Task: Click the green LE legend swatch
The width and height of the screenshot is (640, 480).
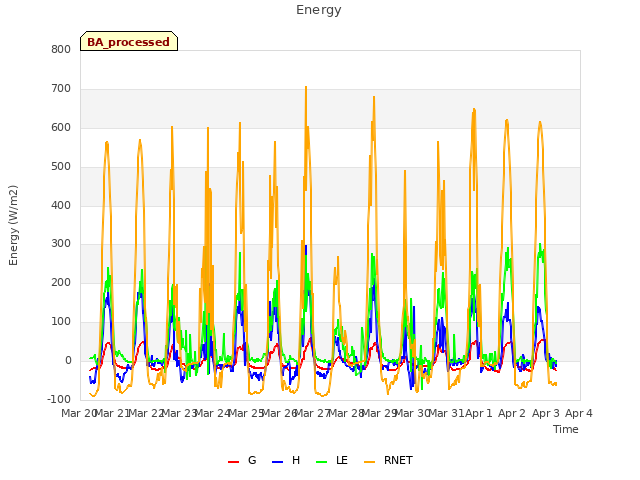Action: 322,462
